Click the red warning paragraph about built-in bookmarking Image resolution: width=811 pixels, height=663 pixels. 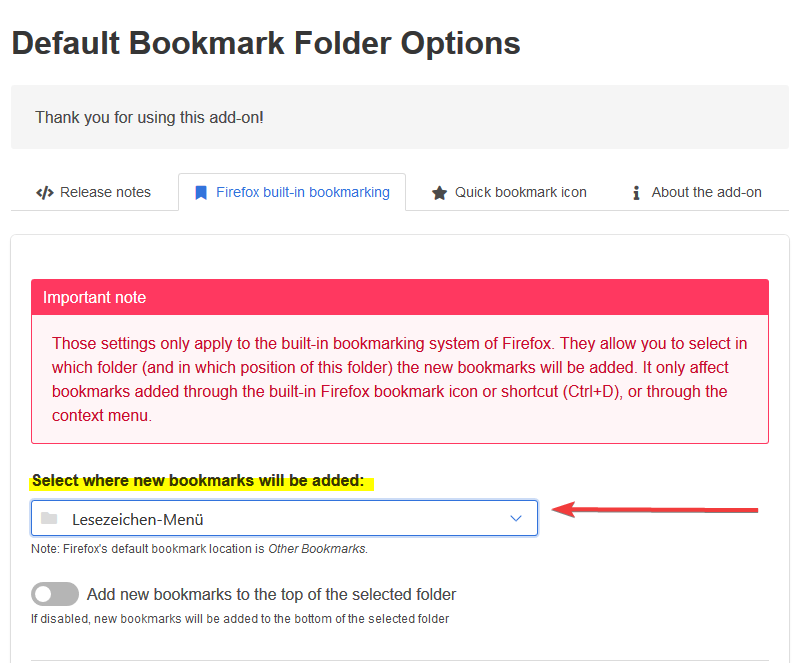[x=399, y=379]
